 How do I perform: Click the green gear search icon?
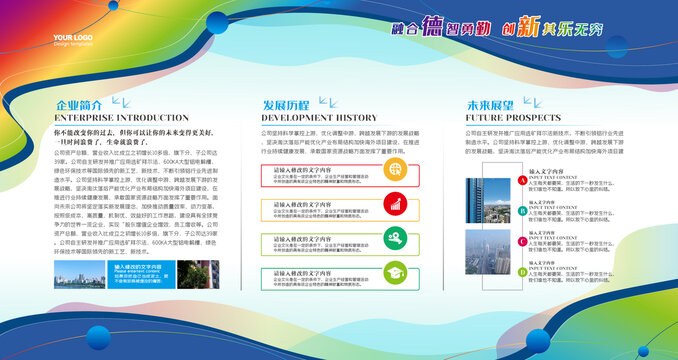tap(395, 238)
